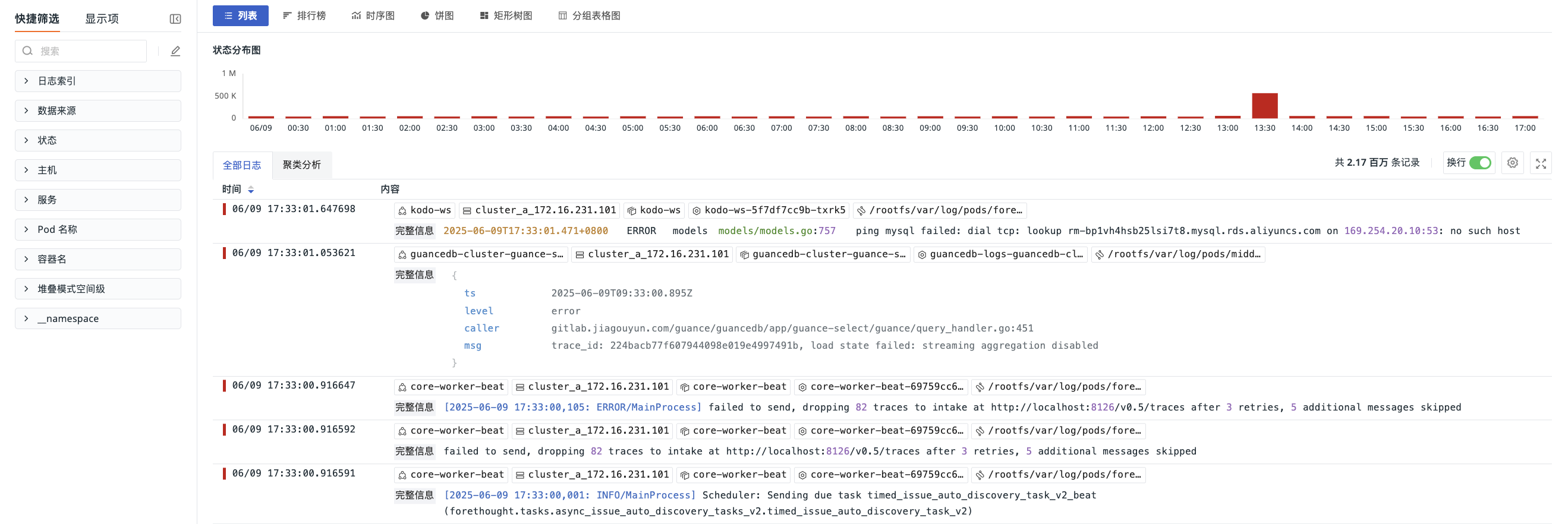This screenshot has width=1568, height=524.
Task: Click the 时间 column header
Action: (231, 190)
